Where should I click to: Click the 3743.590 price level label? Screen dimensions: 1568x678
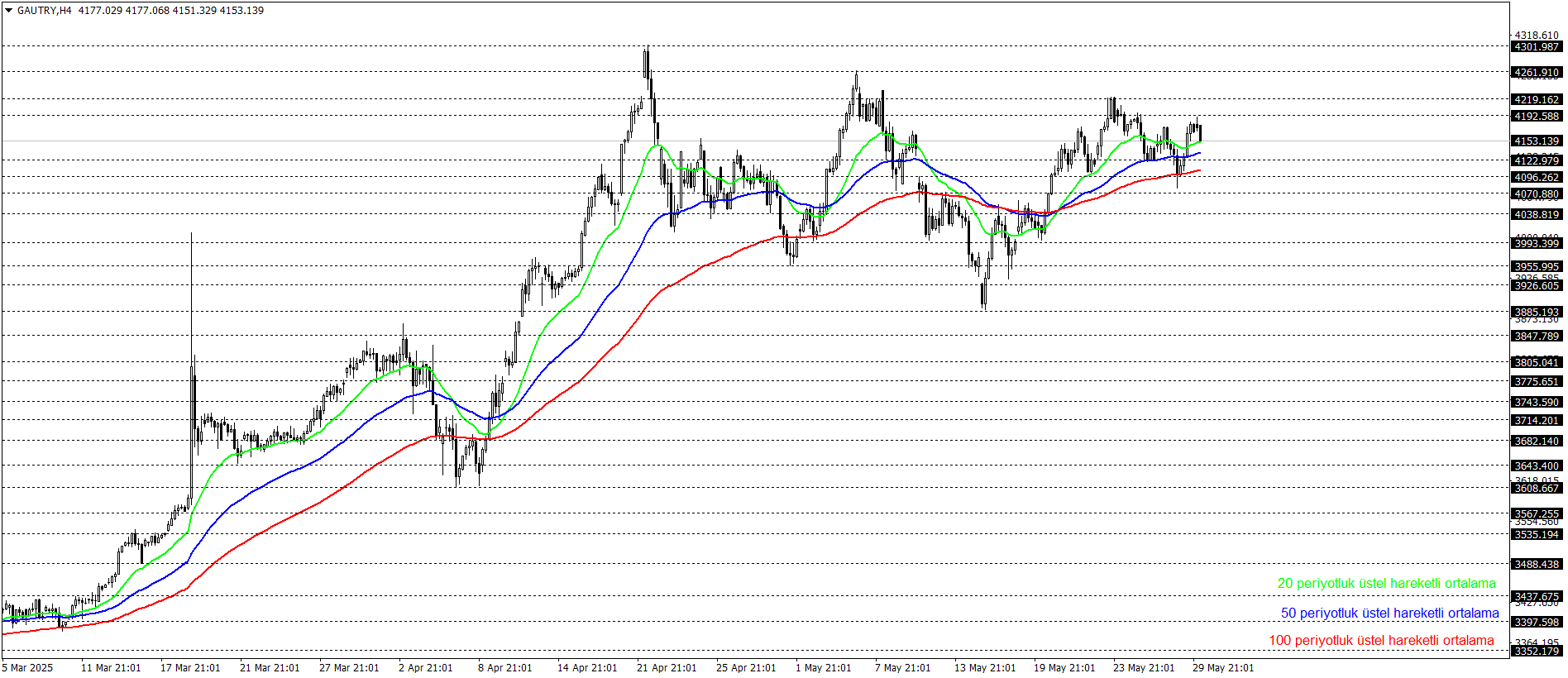1537,403
